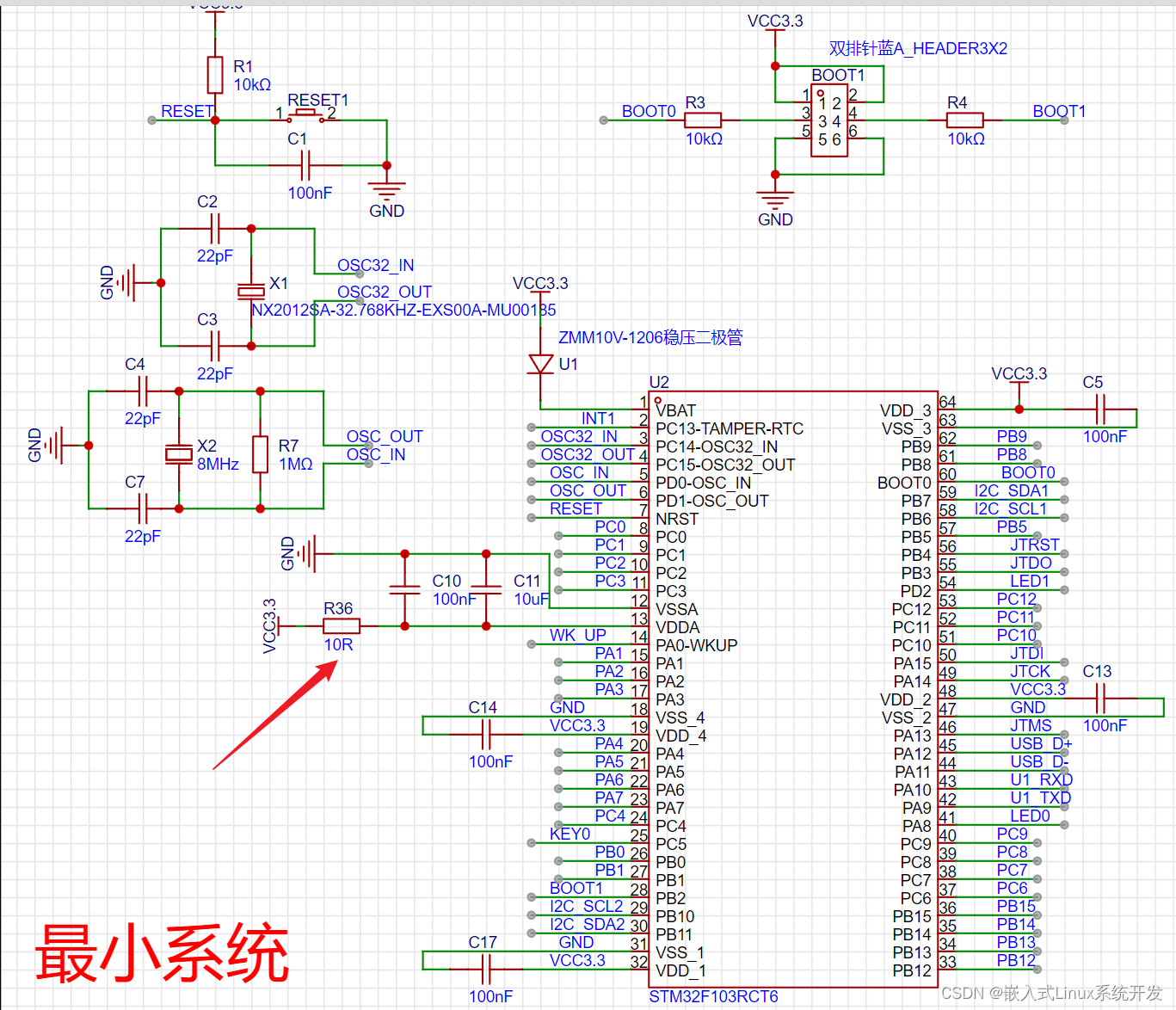Select capacitor C11 10uF symbol

[486, 589]
